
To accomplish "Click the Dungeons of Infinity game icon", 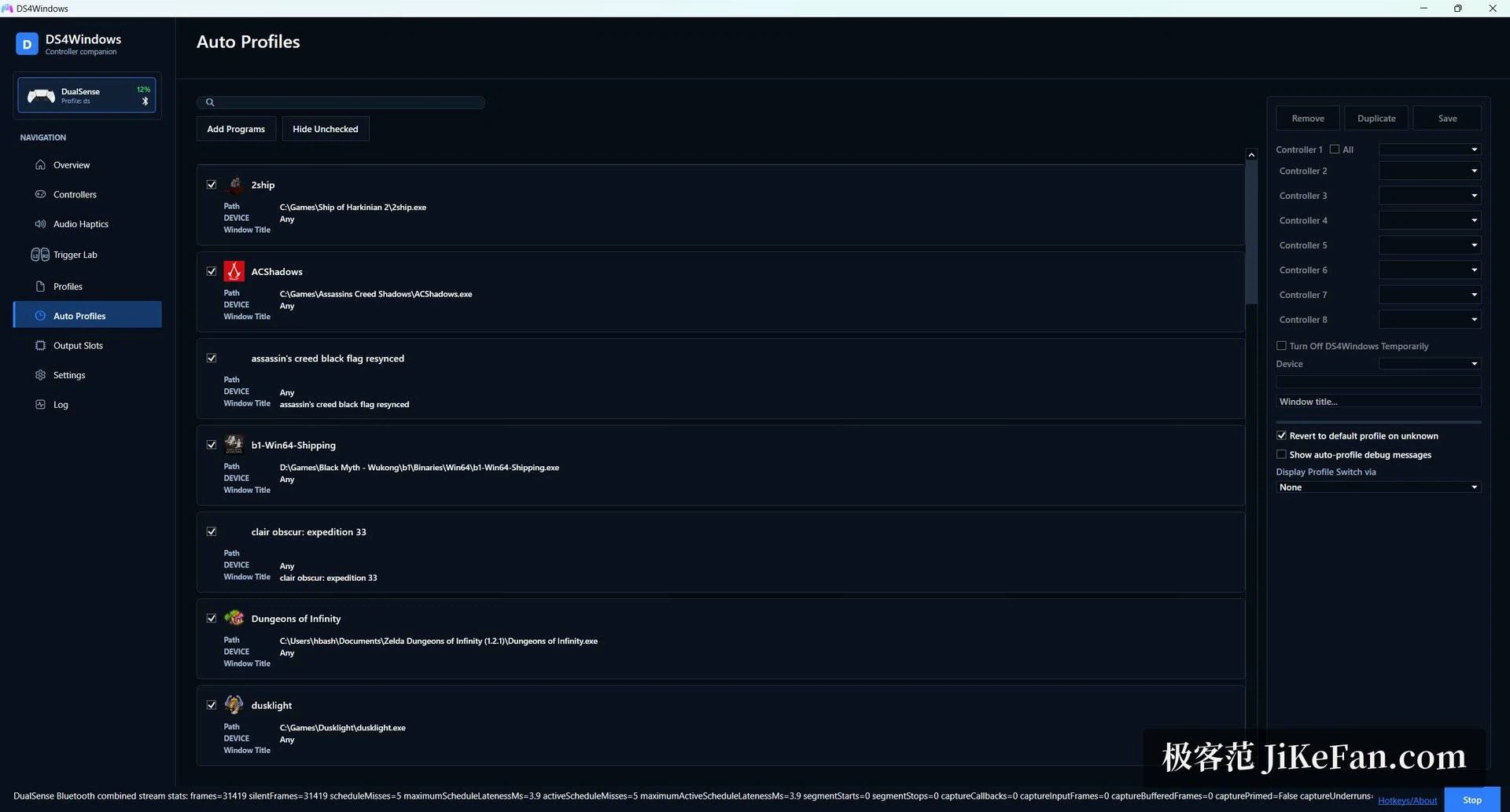I will pyautogui.click(x=234, y=619).
